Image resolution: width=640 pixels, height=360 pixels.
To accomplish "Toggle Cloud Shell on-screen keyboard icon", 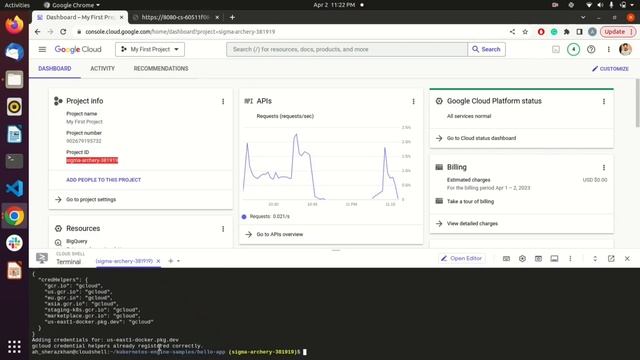I will (506, 258).
